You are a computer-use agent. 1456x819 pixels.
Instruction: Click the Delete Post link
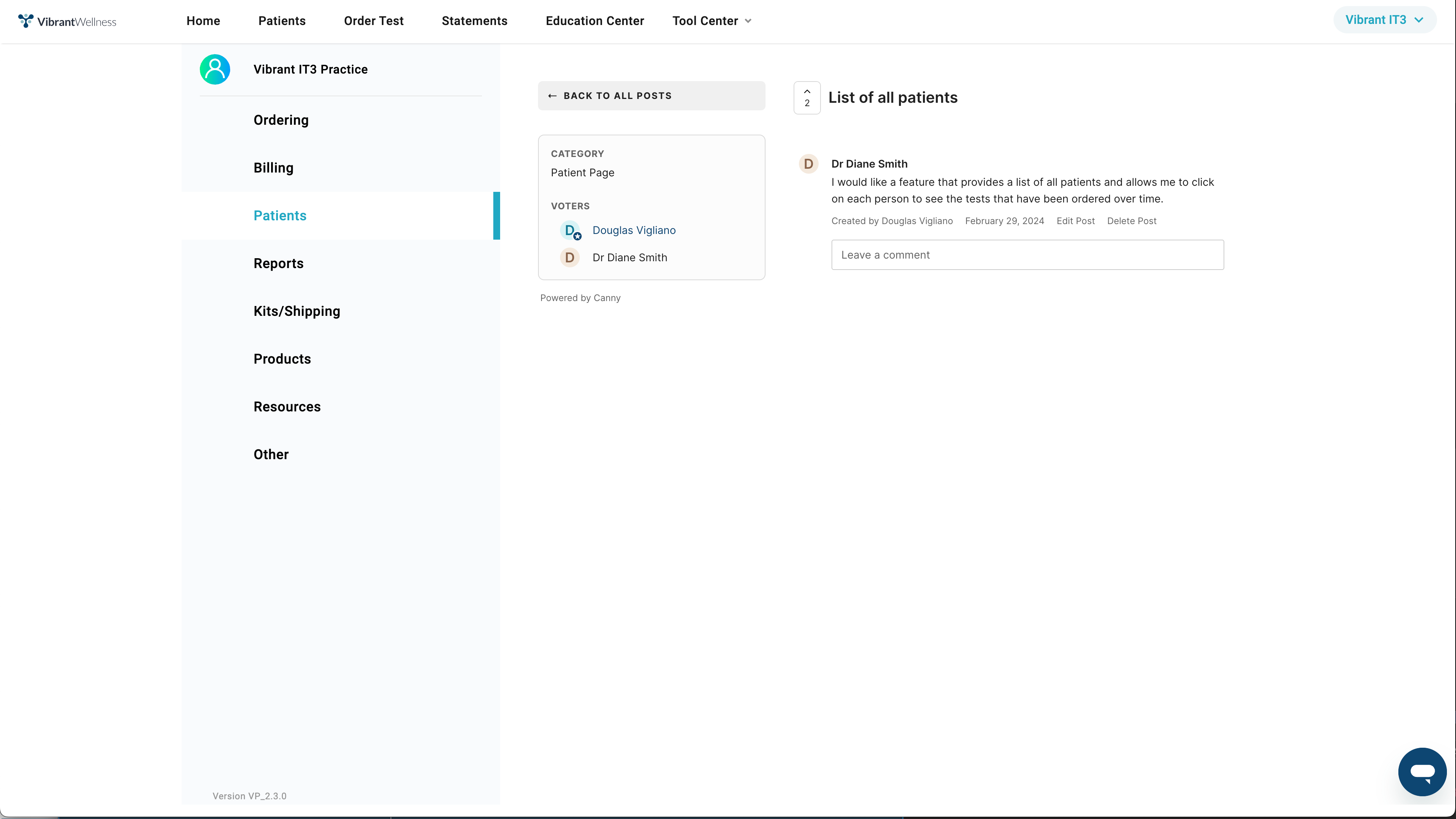tap(1131, 221)
